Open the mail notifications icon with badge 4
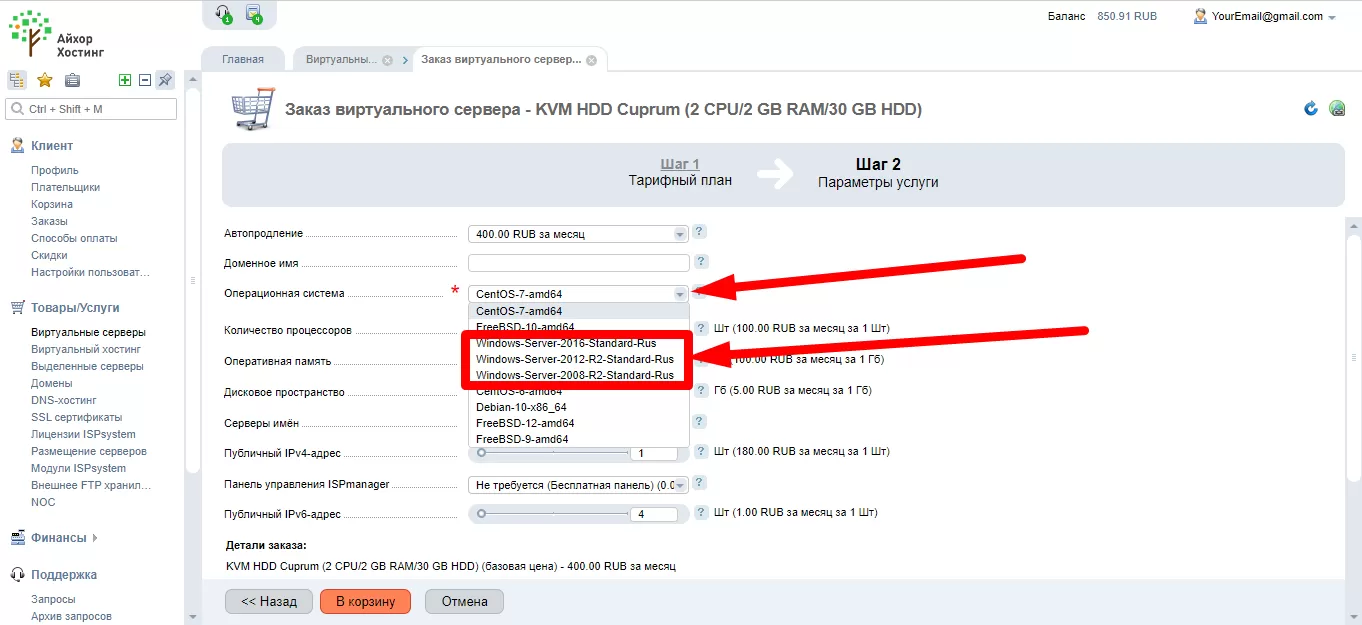The width and height of the screenshot is (1362, 625). (x=254, y=14)
